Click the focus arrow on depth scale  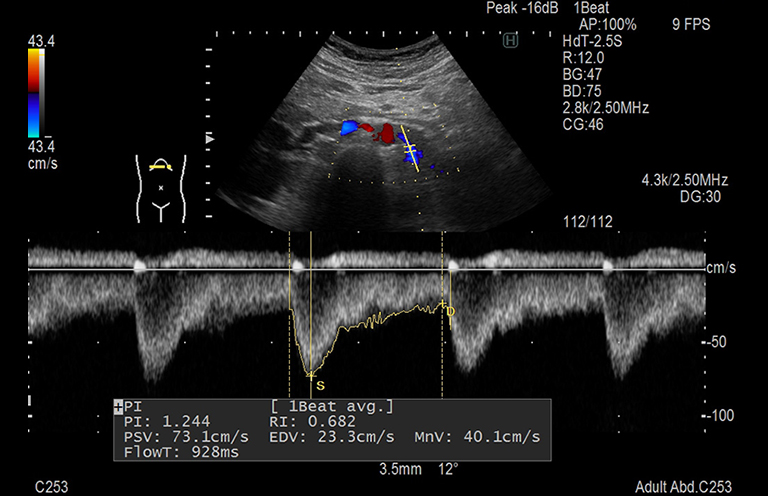click(x=208, y=137)
